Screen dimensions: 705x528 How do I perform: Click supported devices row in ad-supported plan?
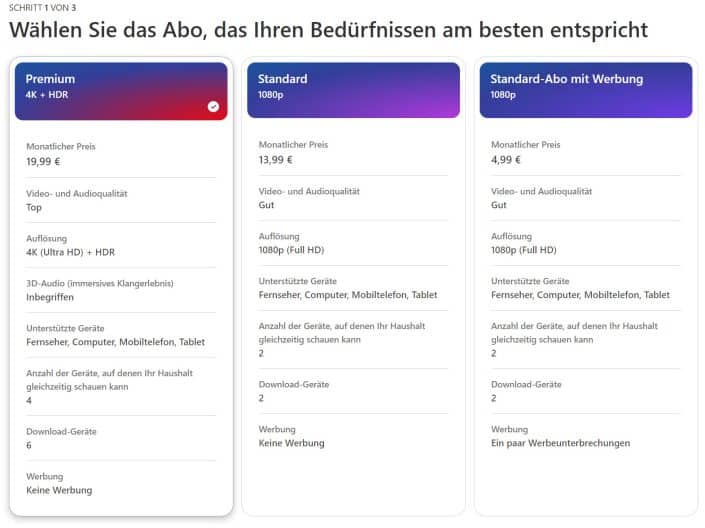click(x=586, y=288)
